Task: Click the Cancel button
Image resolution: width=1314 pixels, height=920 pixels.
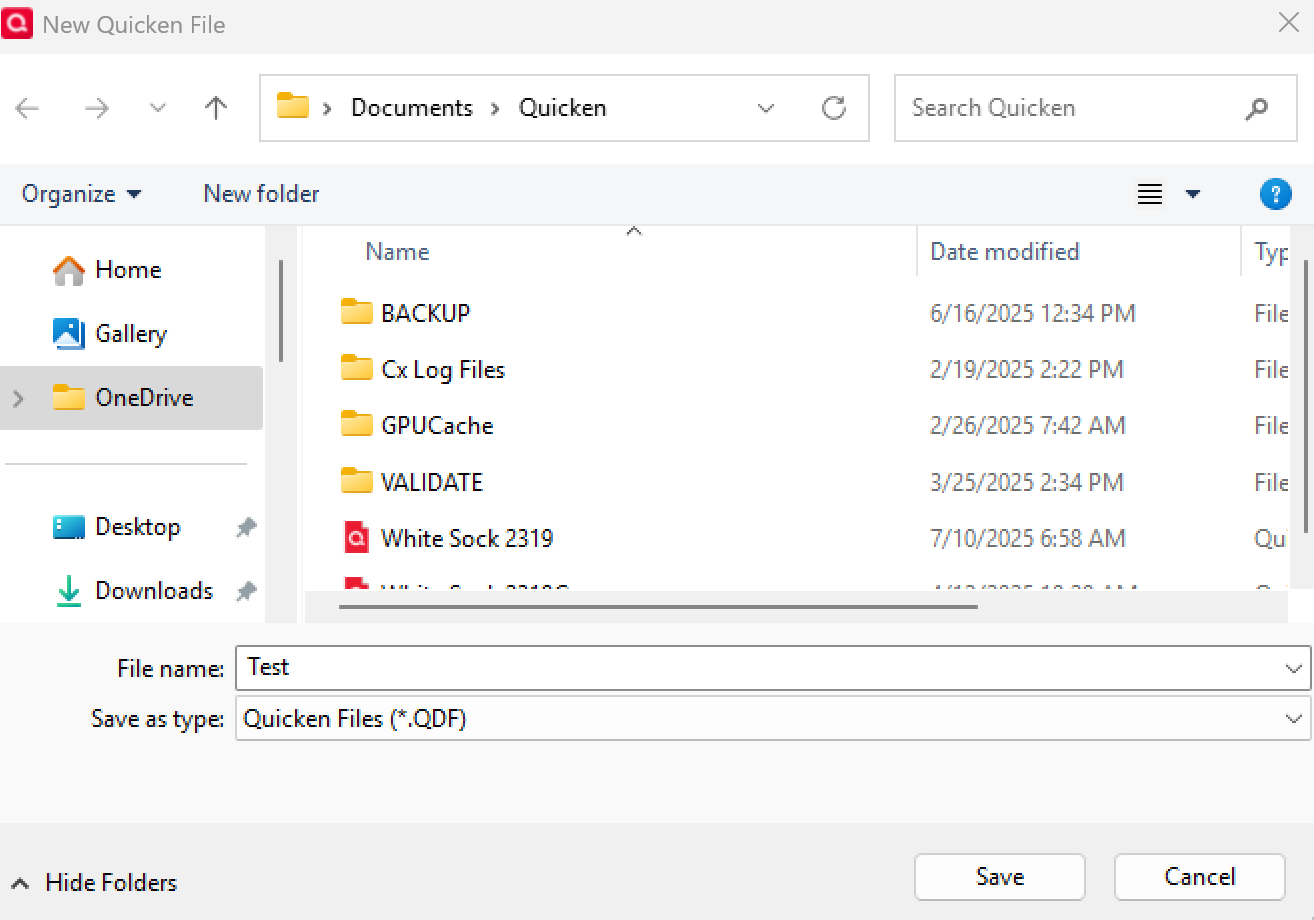Action: coord(1200,877)
